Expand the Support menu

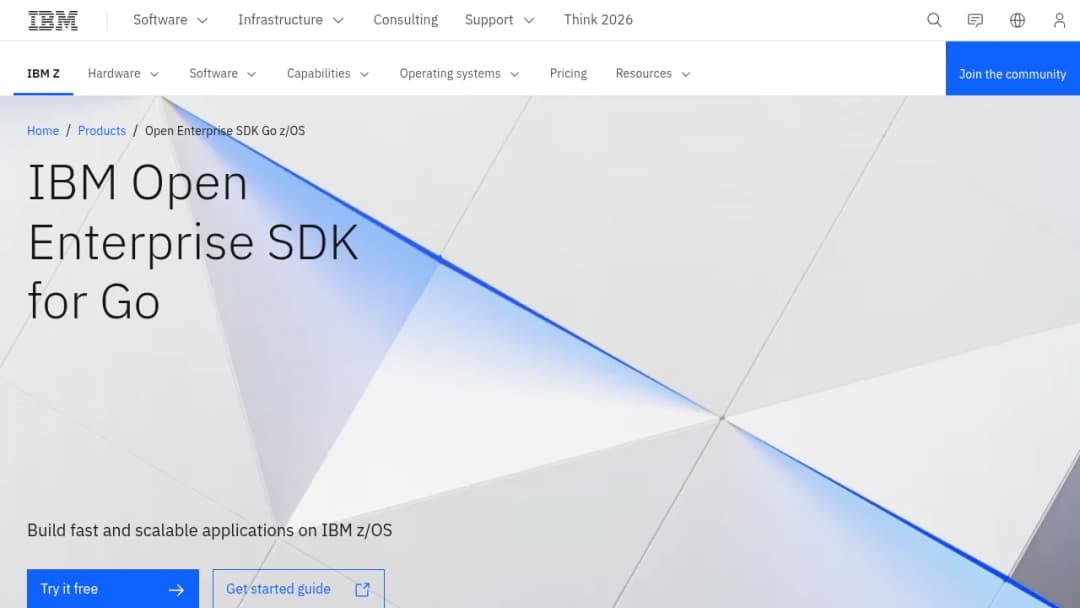(x=499, y=20)
